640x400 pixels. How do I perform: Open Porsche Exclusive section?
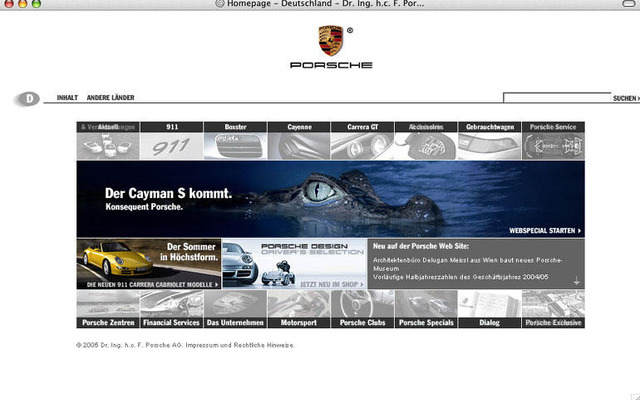(x=553, y=322)
